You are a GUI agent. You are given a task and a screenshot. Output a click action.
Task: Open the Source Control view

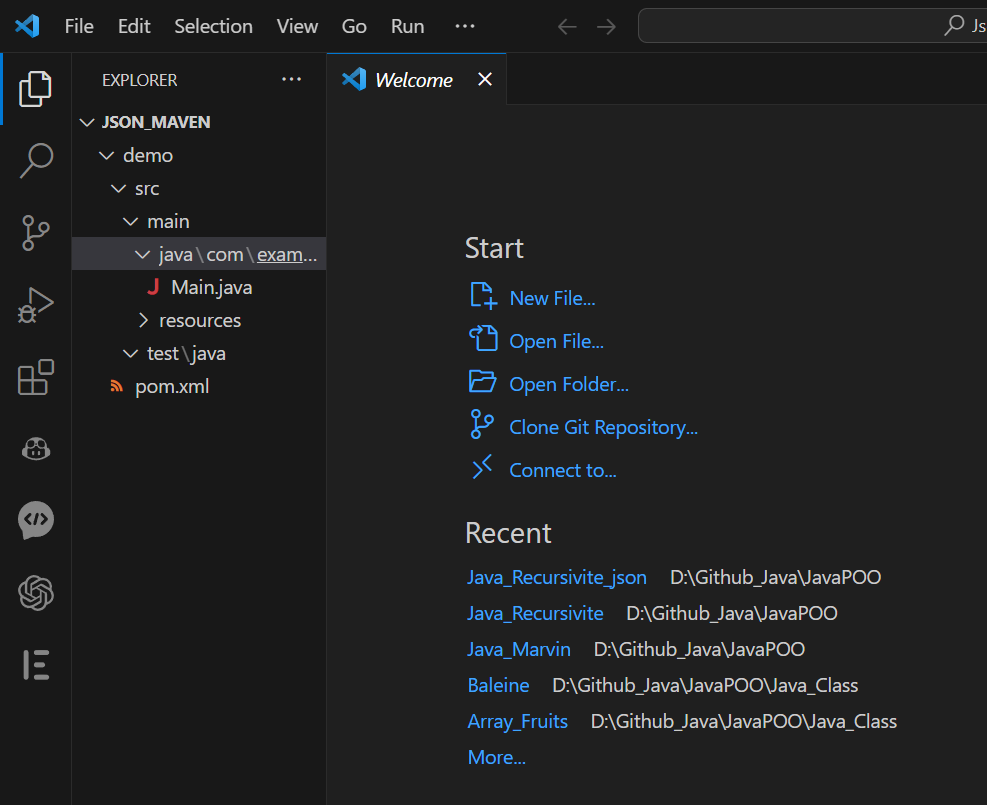[36, 232]
